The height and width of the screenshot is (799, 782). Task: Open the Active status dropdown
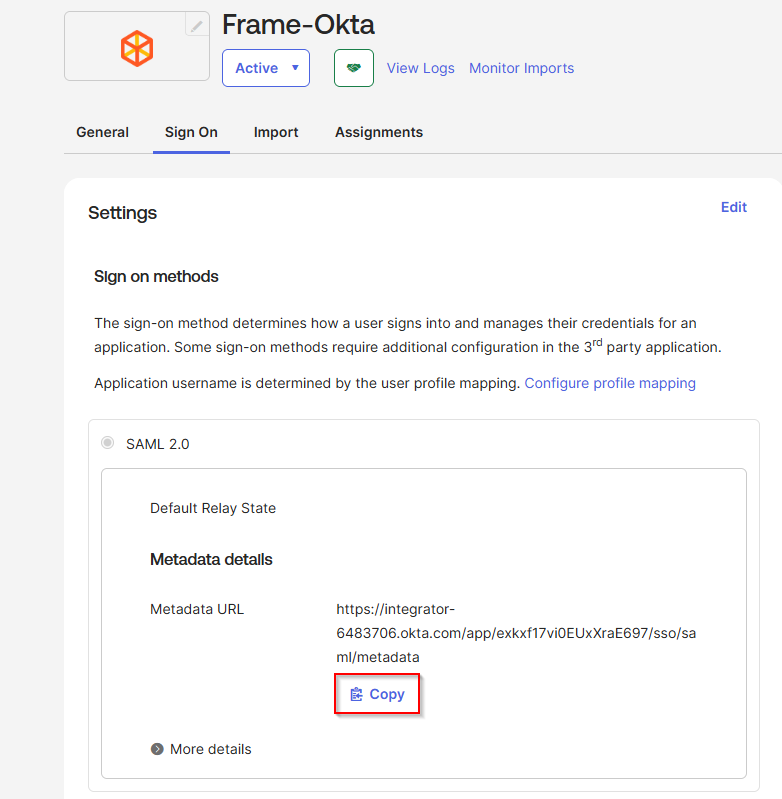click(x=266, y=68)
